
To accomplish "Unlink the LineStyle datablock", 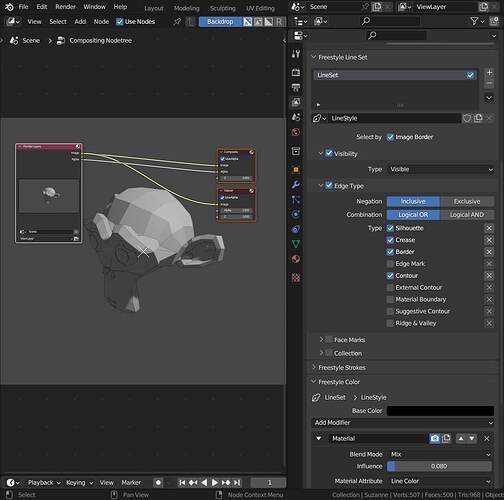I will 489,118.
